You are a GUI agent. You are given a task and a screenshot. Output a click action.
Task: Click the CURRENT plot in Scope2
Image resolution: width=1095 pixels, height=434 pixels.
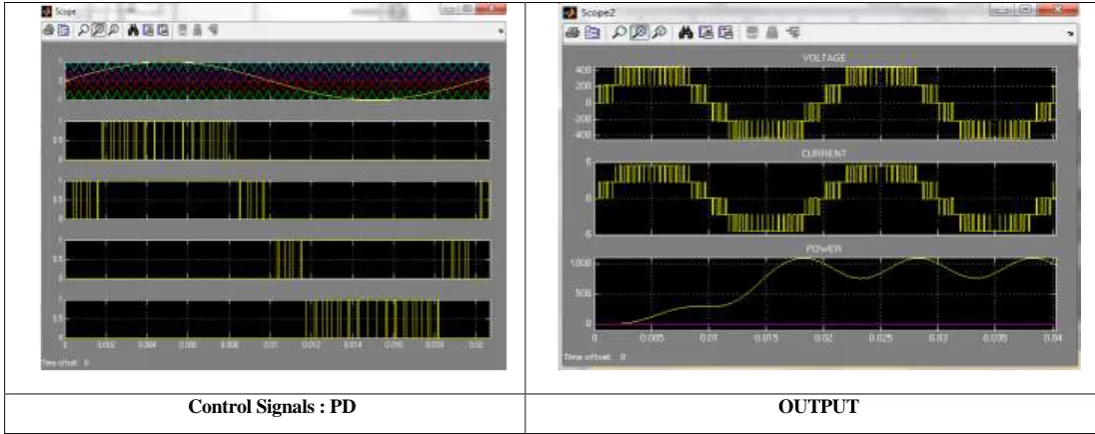coord(824,198)
